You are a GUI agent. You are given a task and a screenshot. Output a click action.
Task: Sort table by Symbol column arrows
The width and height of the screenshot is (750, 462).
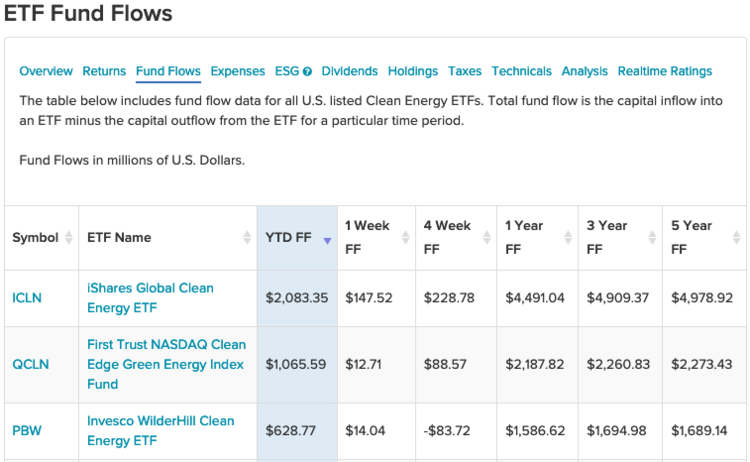click(x=69, y=238)
